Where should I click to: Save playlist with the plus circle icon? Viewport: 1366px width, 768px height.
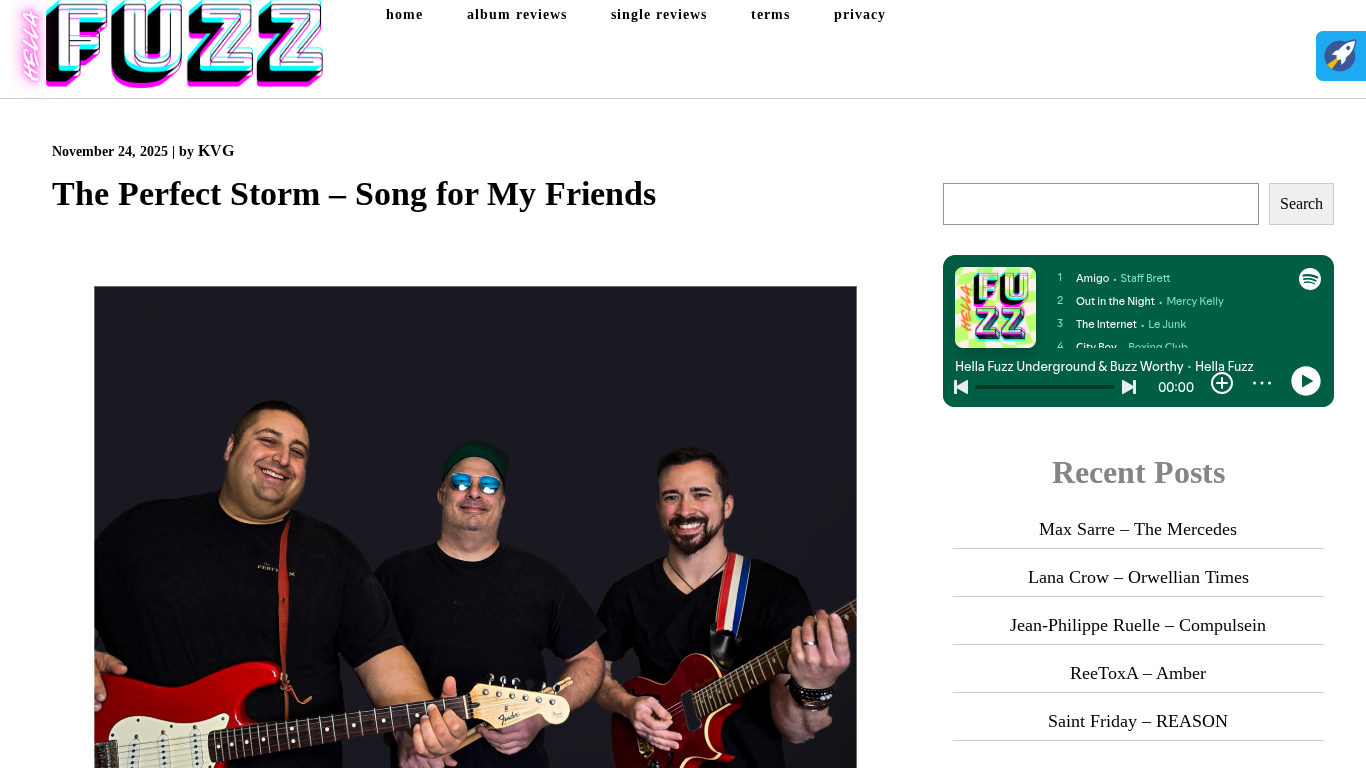[1222, 383]
